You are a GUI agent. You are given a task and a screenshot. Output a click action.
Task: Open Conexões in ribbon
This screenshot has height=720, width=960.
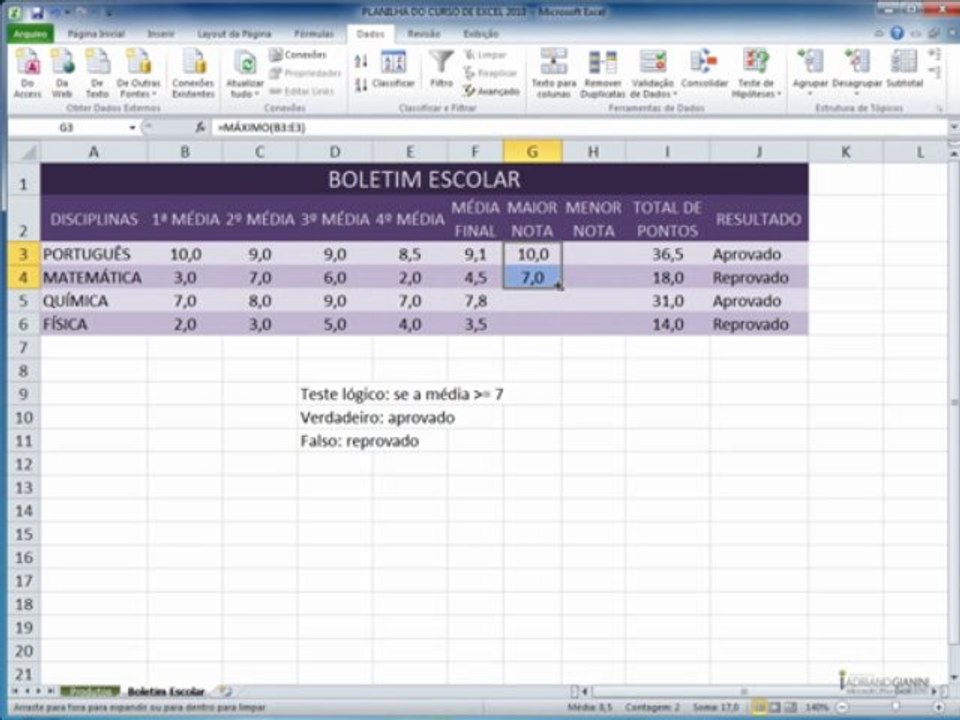[x=298, y=55]
